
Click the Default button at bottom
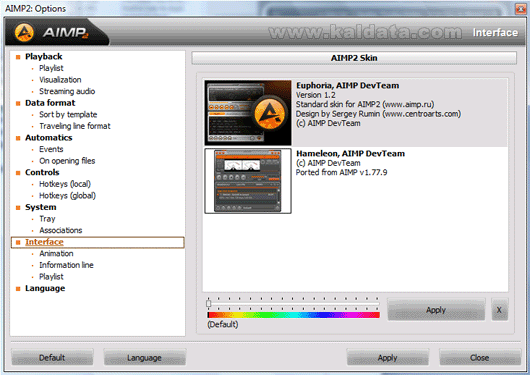(52, 357)
